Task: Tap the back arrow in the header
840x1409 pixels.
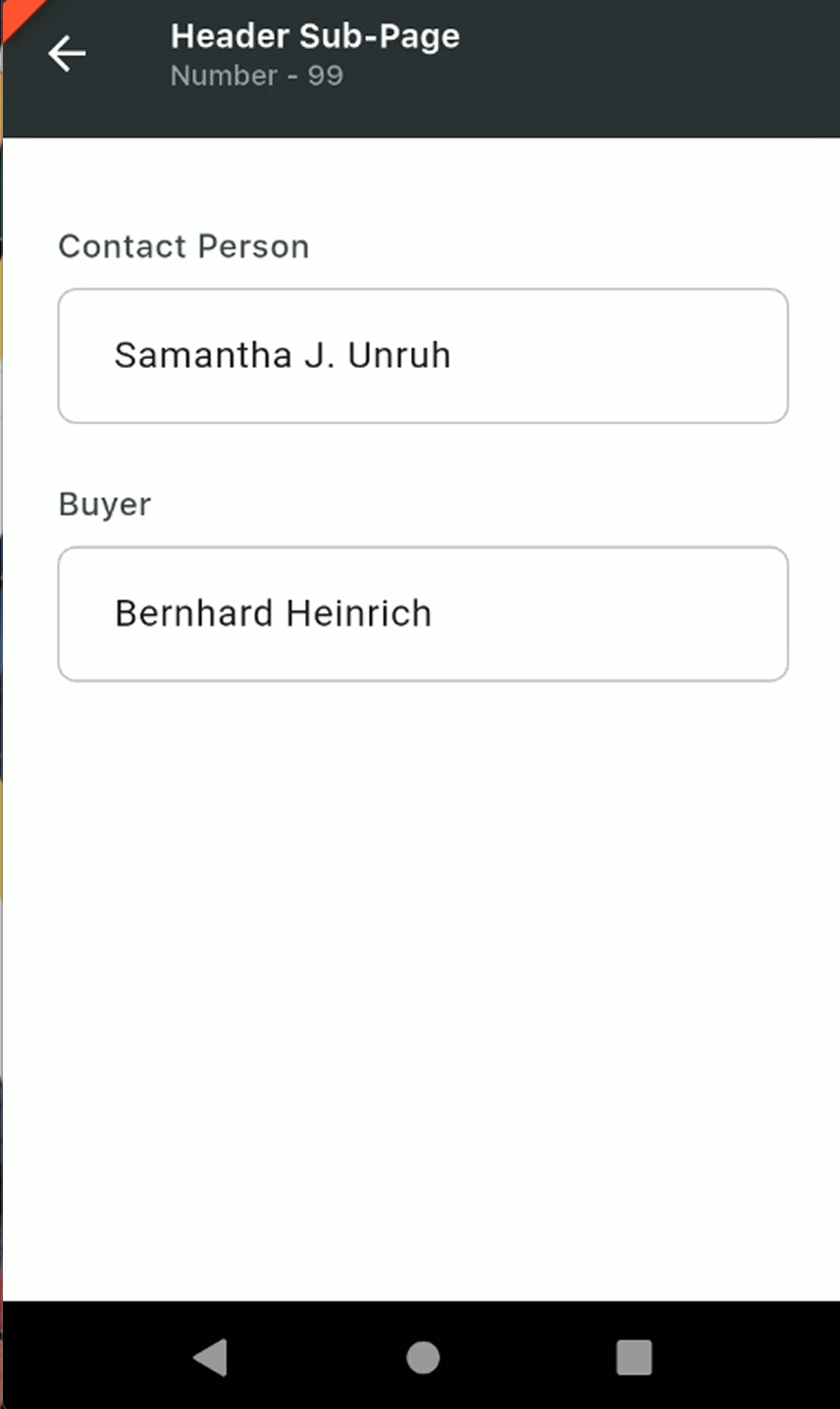Action: (67, 54)
